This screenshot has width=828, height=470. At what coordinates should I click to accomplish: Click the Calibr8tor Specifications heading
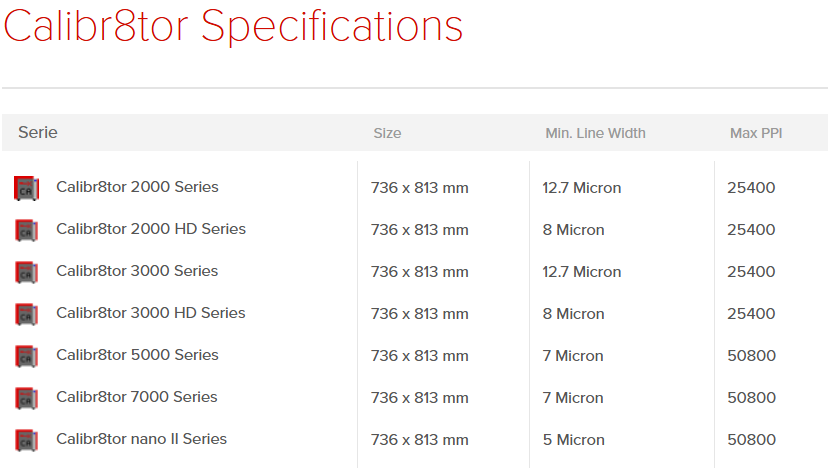pyautogui.click(x=233, y=26)
